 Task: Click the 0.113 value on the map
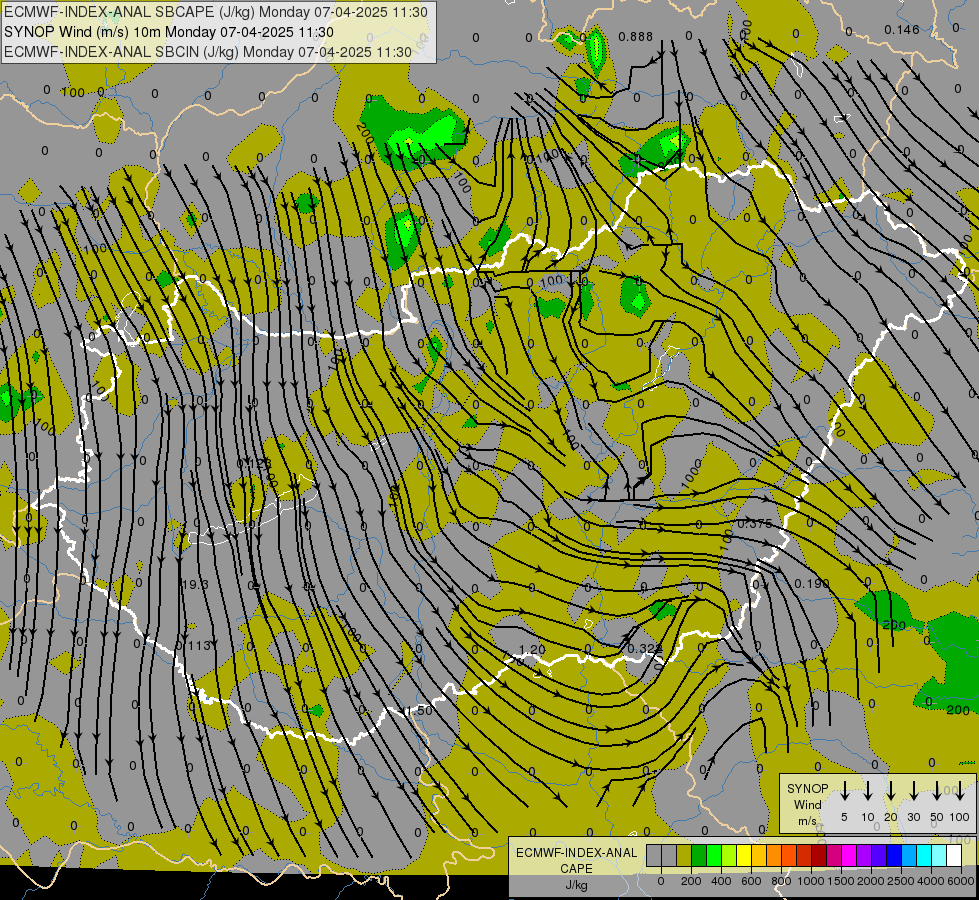194,645
